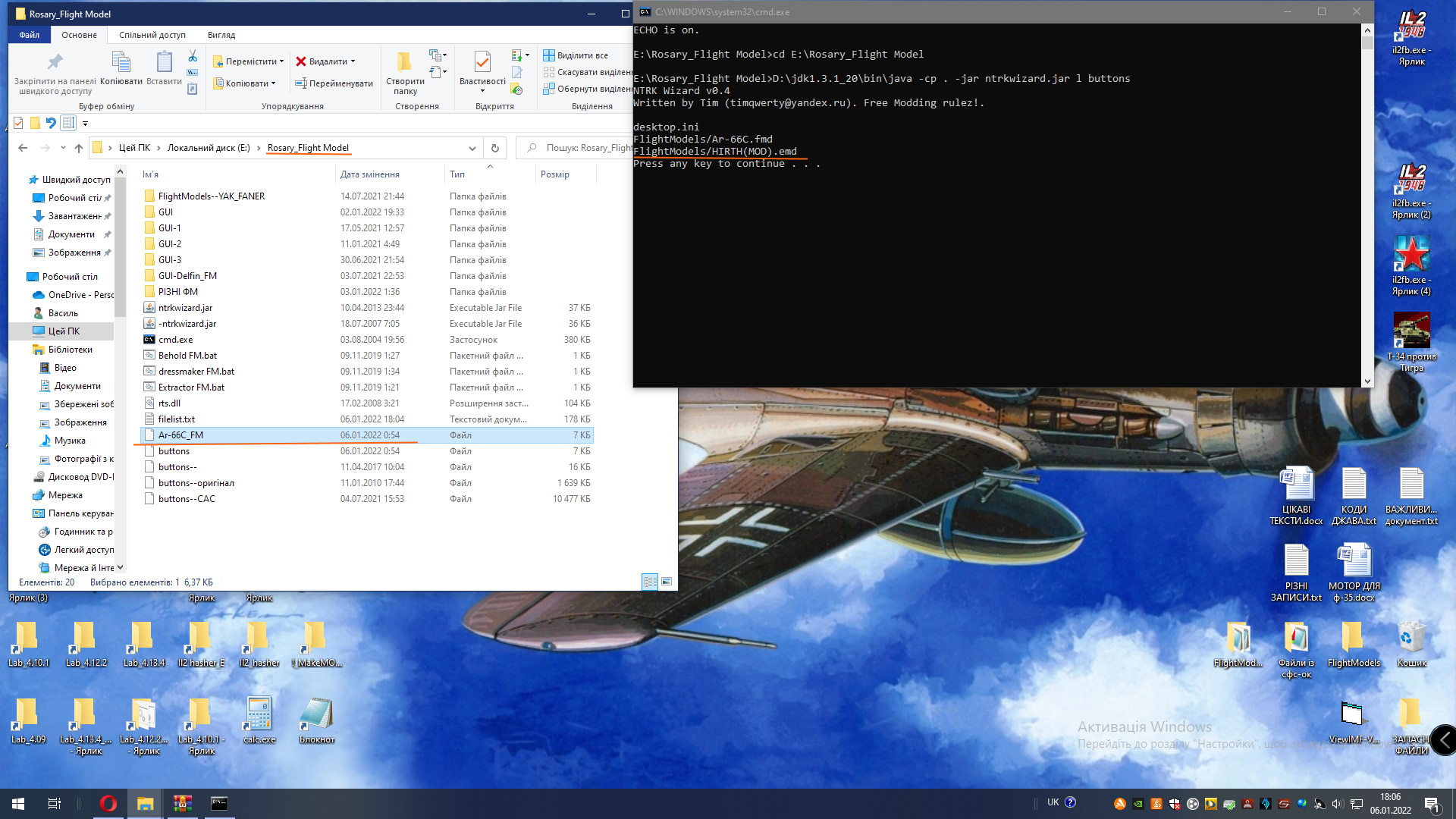Switch to the Вигляд ribbon tab
This screenshot has width=1456, height=819.
point(221,35)
